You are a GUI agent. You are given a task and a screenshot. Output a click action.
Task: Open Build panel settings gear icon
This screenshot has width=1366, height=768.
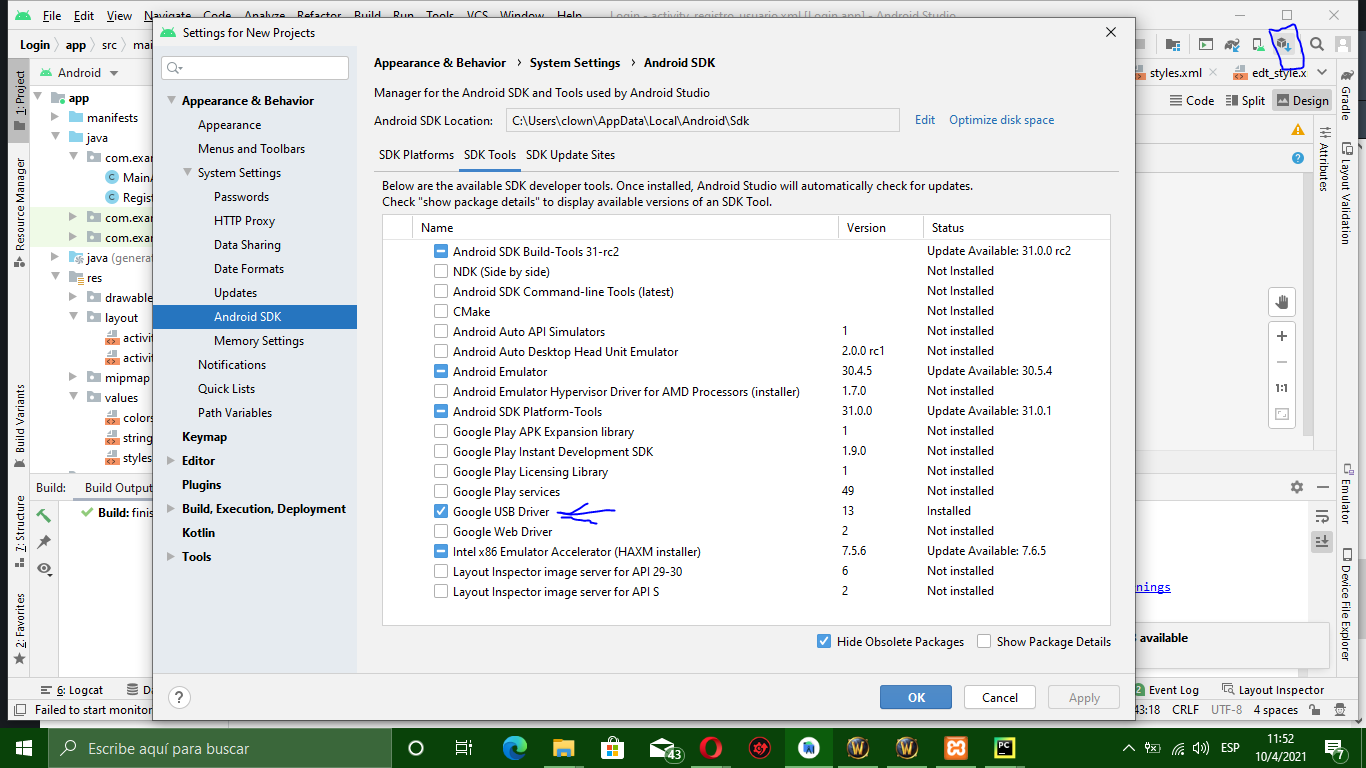pos(1297,487)
